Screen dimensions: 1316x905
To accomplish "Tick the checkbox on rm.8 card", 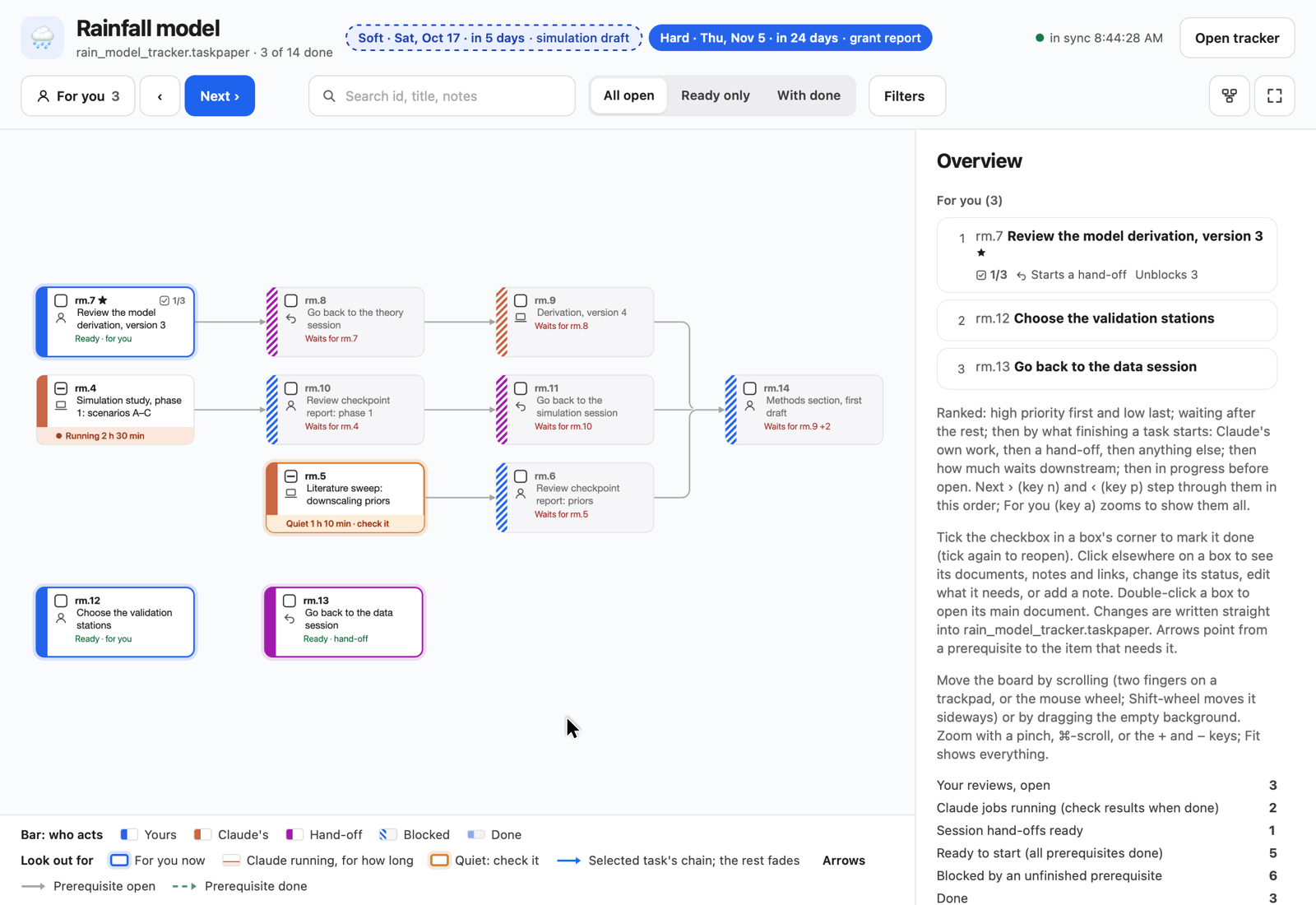I will 291,300.
